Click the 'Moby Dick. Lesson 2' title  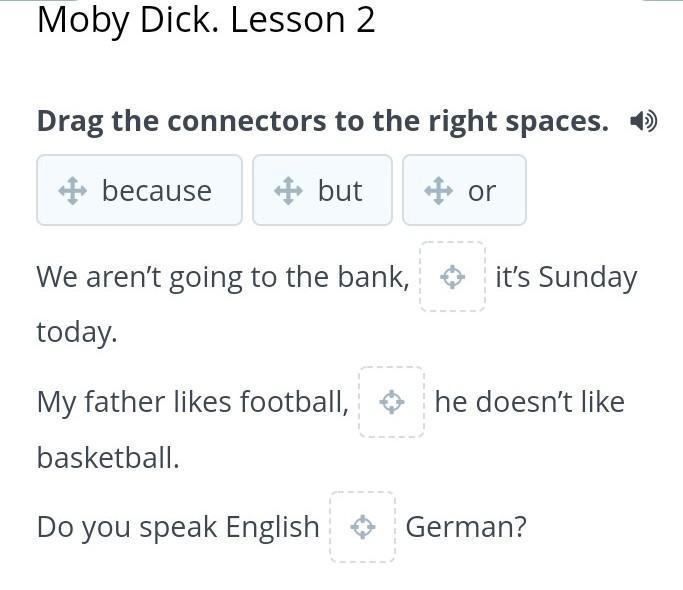pos(206,20)
